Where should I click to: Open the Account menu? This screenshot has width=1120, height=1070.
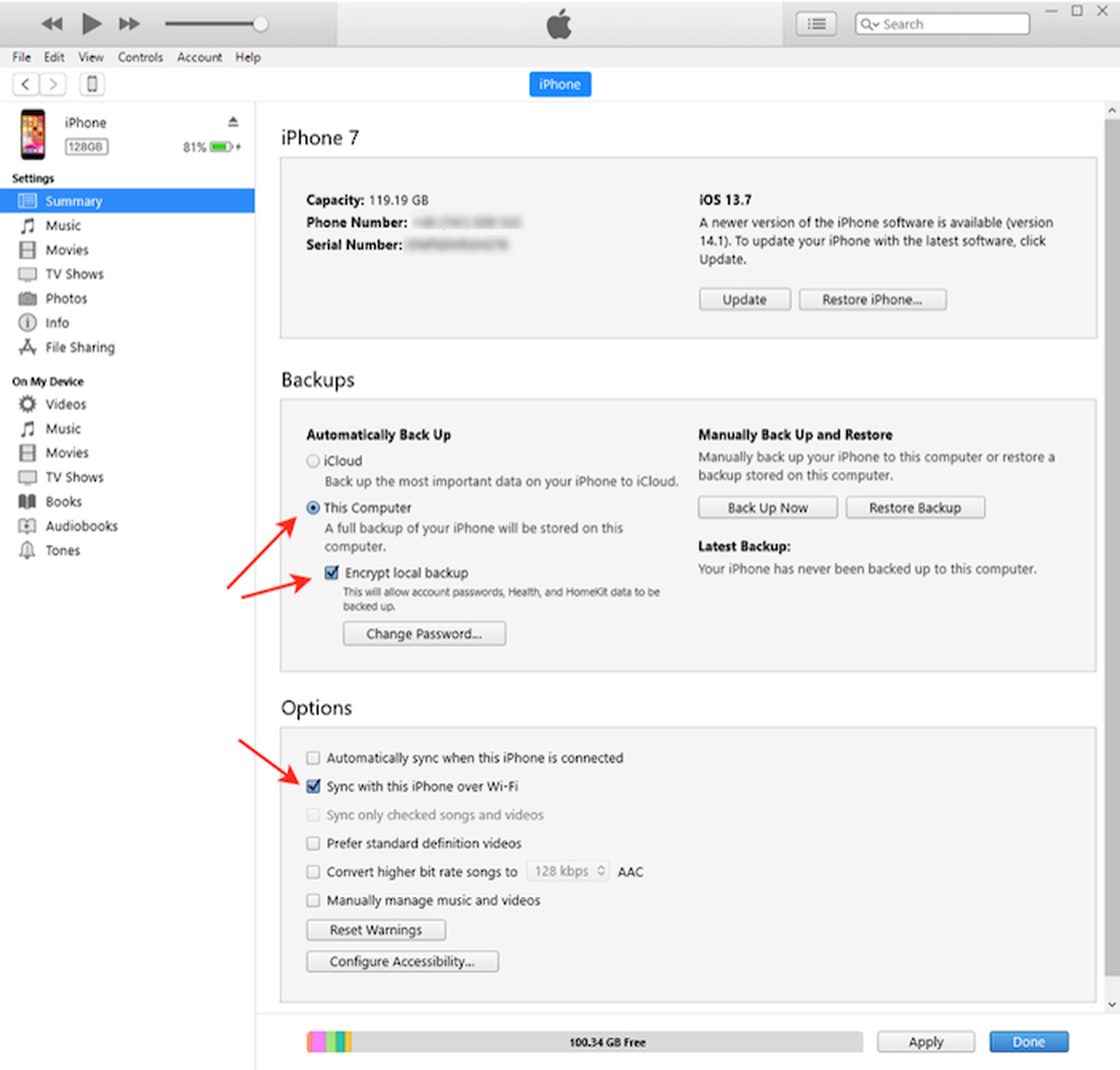(199, 58)
